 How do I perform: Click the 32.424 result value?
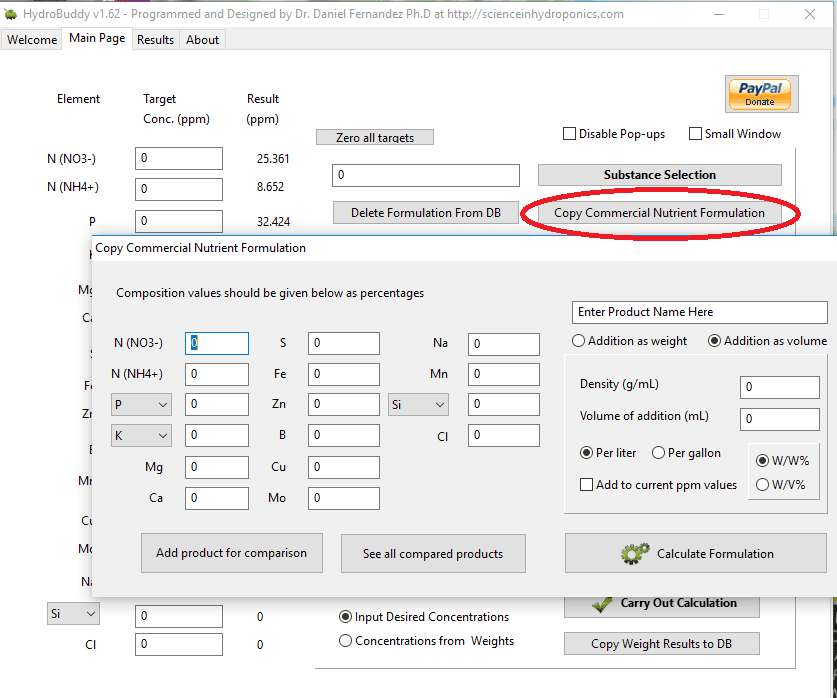pos(273,221)
